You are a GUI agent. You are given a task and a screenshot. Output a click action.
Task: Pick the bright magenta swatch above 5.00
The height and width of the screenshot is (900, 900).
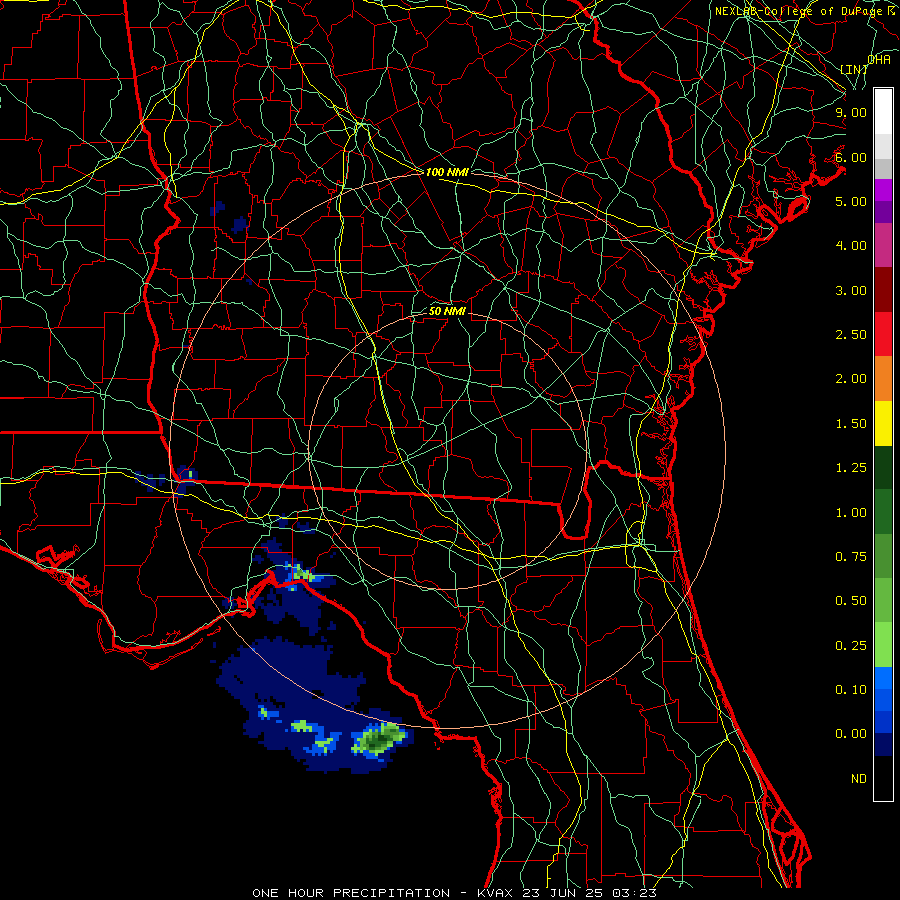883,190
